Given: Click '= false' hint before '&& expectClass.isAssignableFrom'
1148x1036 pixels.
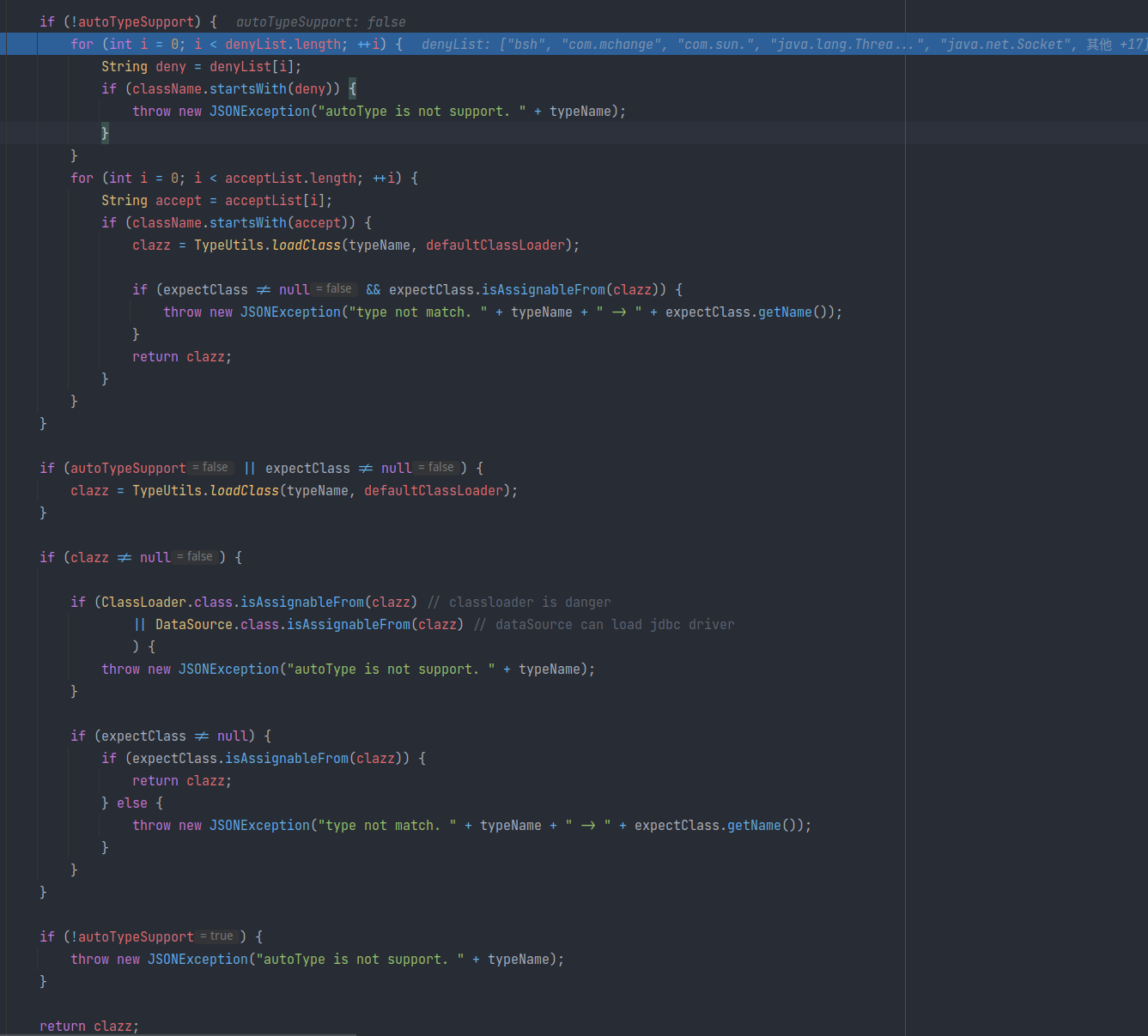Looking at the screenshot, I should (335, 289).
